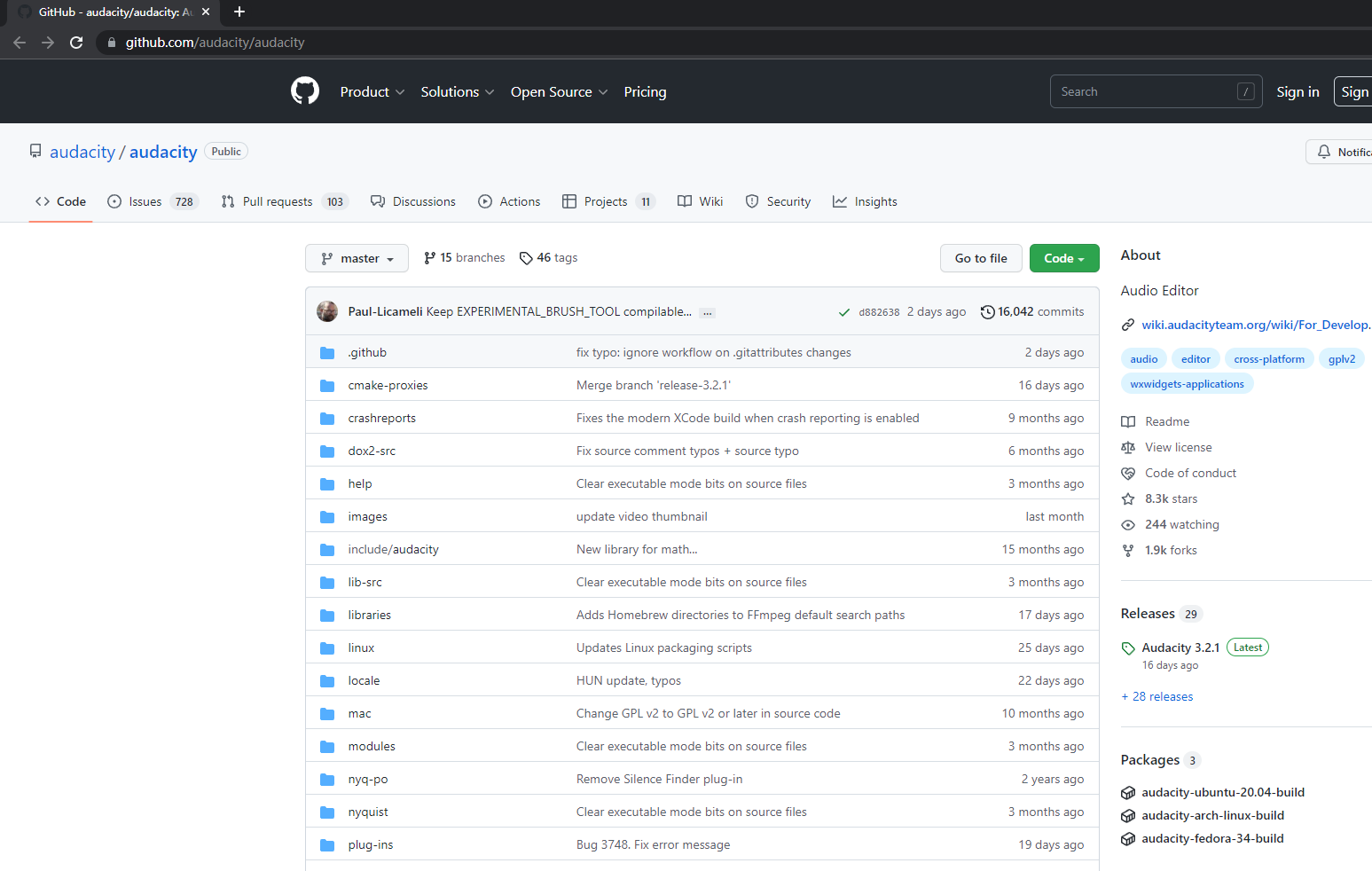The image size is (1372, 871).
Task: Open the + 28 releases link
Action: tap(1157, 697)
